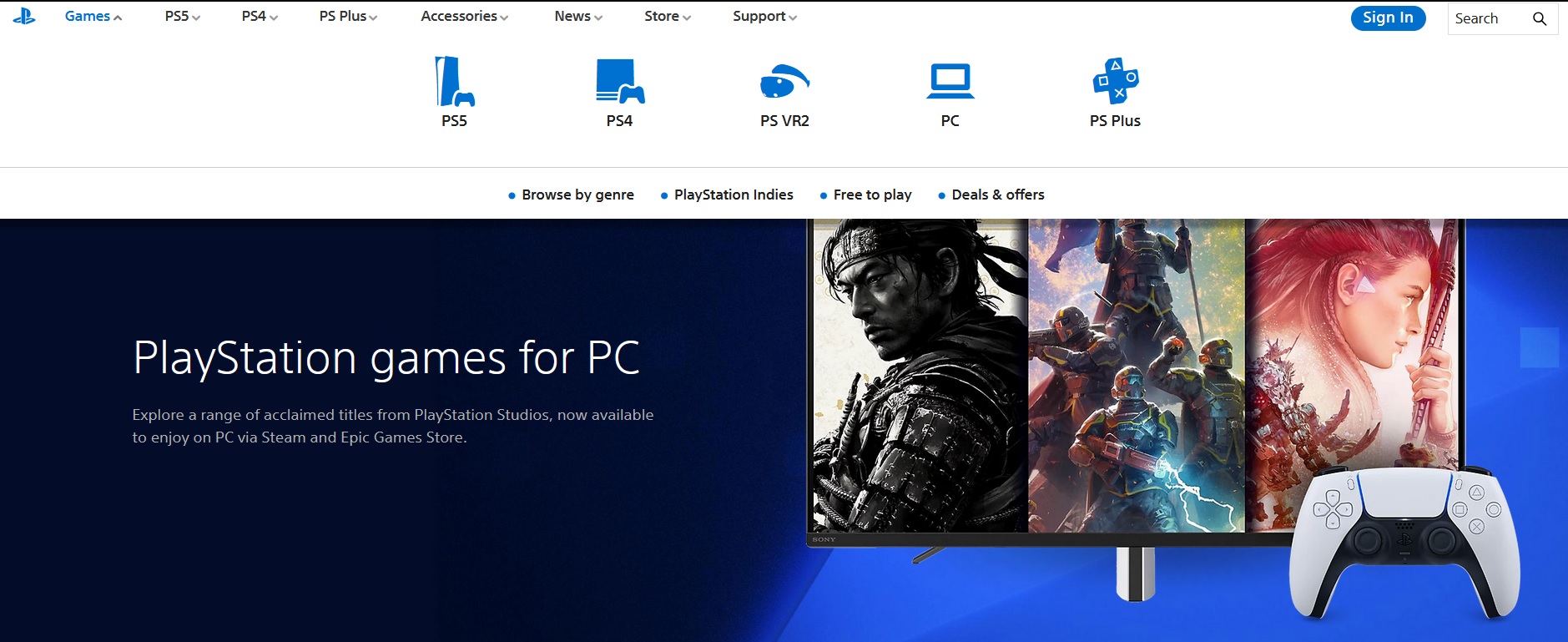Screen dimensions: 1568x642
Task: Select the PS VR2 headset icon
Action: tap(784, 81)
